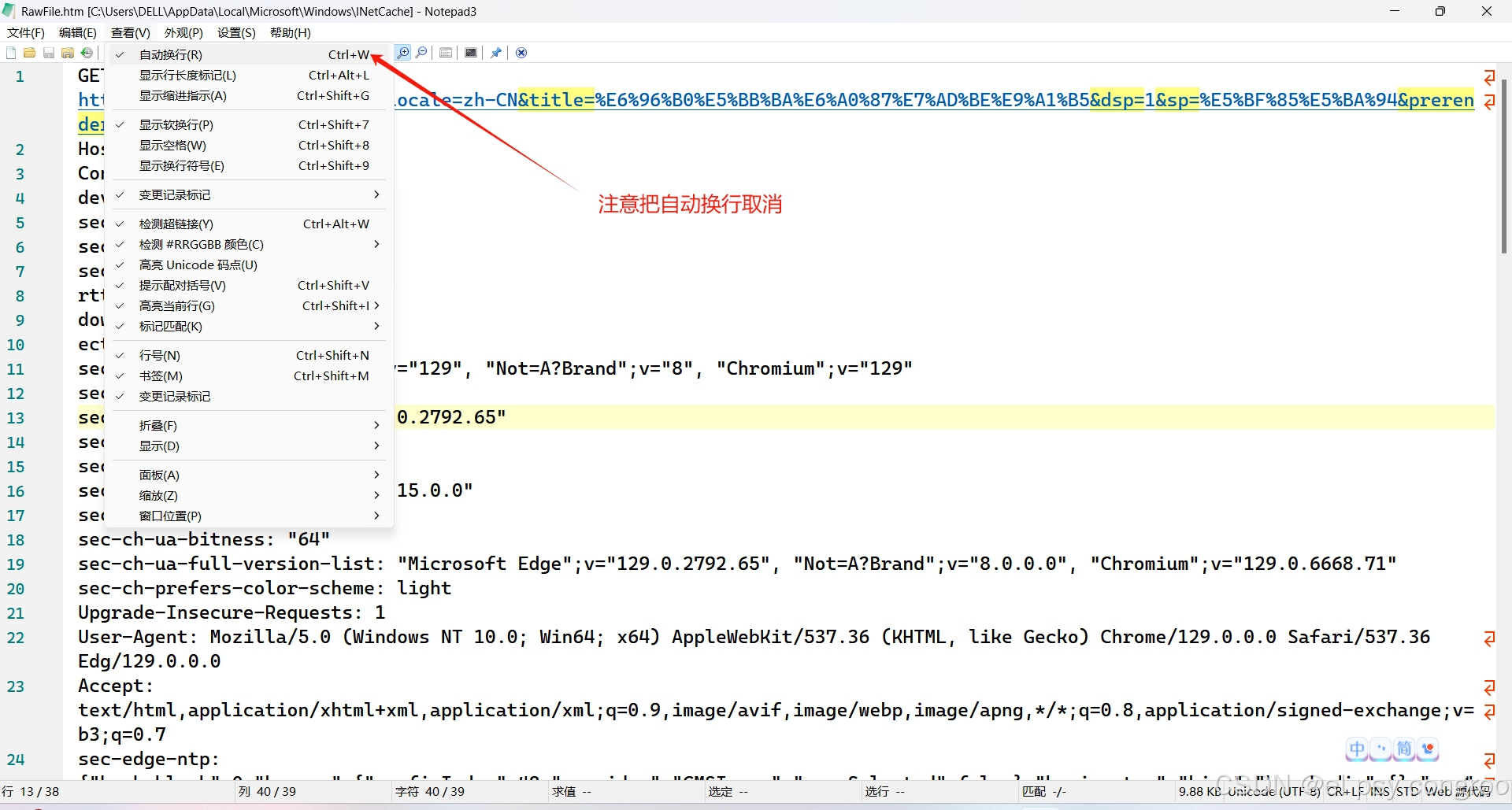Close the 查看(V) view menu
1512x810 pixels.
[131, 32]
